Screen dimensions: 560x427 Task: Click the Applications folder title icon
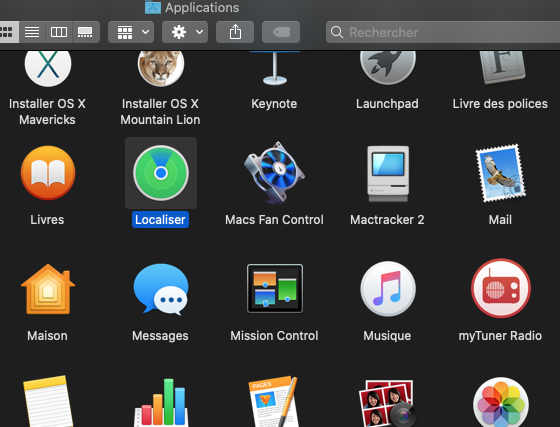(x=153, y=7)
